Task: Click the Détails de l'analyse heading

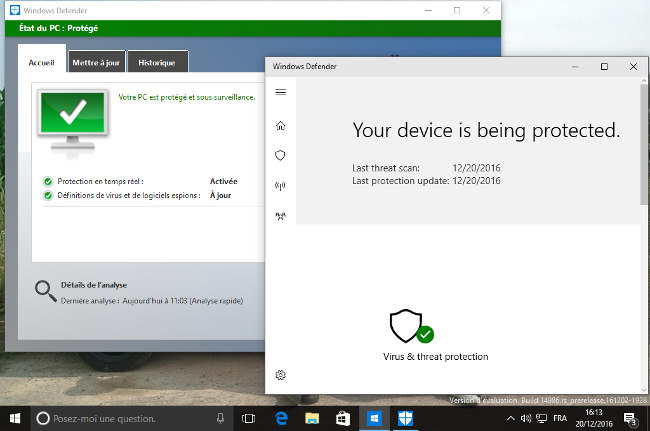Action: [x=94, y=285]
